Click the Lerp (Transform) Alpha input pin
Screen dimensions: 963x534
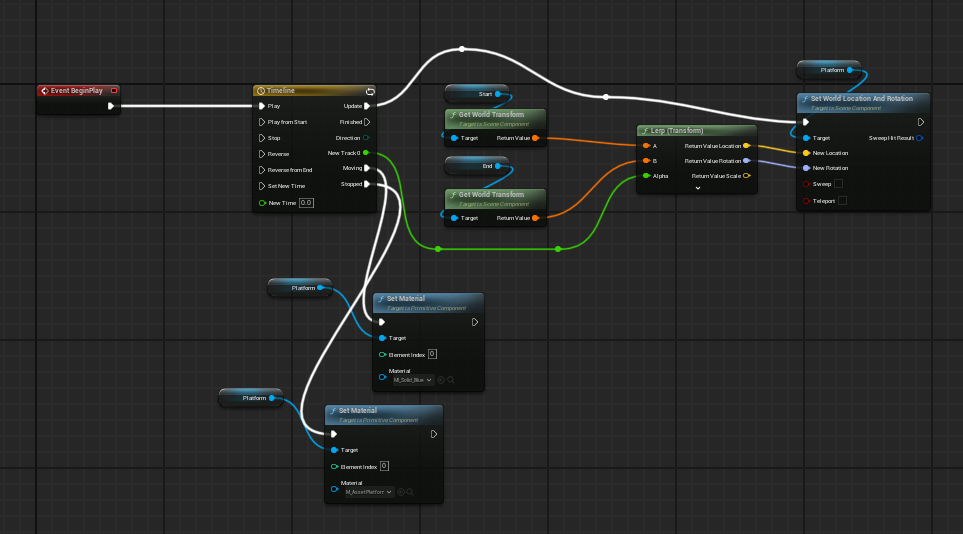(646, 176)
